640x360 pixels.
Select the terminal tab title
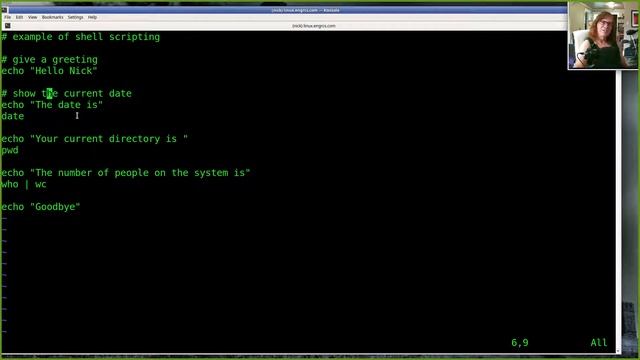pos(313,26)
